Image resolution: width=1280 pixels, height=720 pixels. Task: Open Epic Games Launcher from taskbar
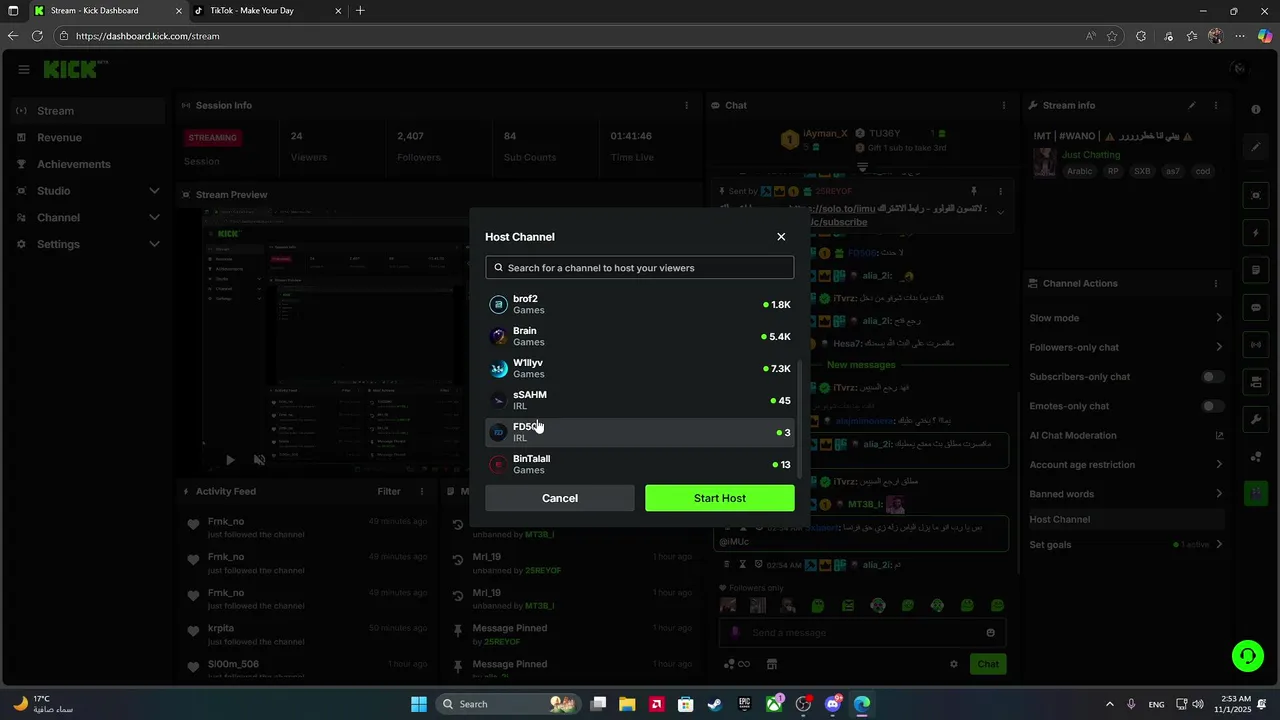pyautogui.click(x=744, y=704)
